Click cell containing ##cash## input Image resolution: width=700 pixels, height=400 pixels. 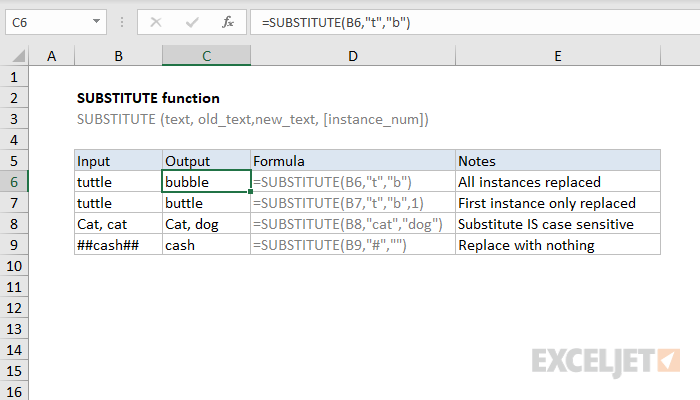tap(118, 245)
